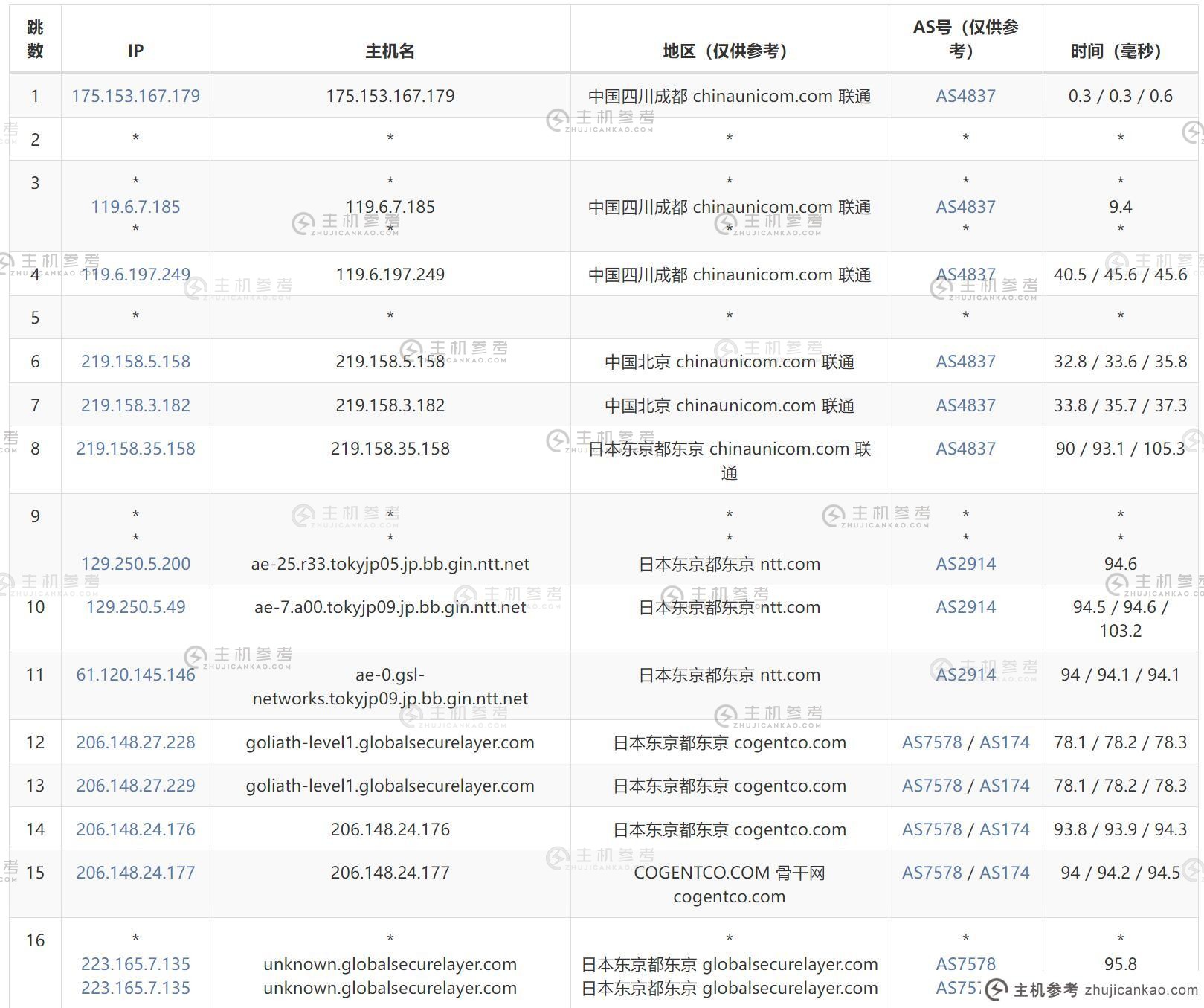Click the AS7578 link in the hop 13 row

932,786
